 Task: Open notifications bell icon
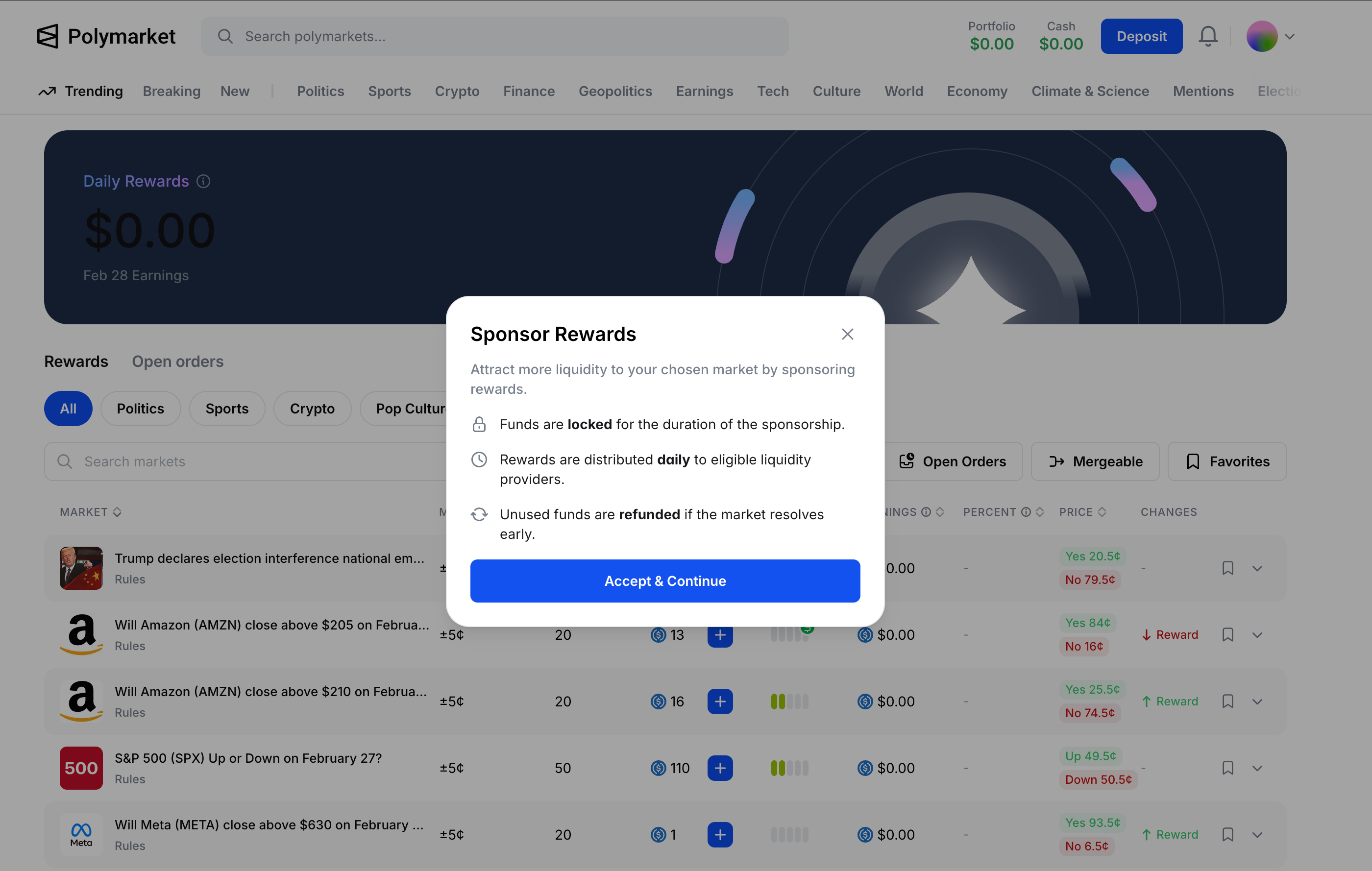point(1207,36)
